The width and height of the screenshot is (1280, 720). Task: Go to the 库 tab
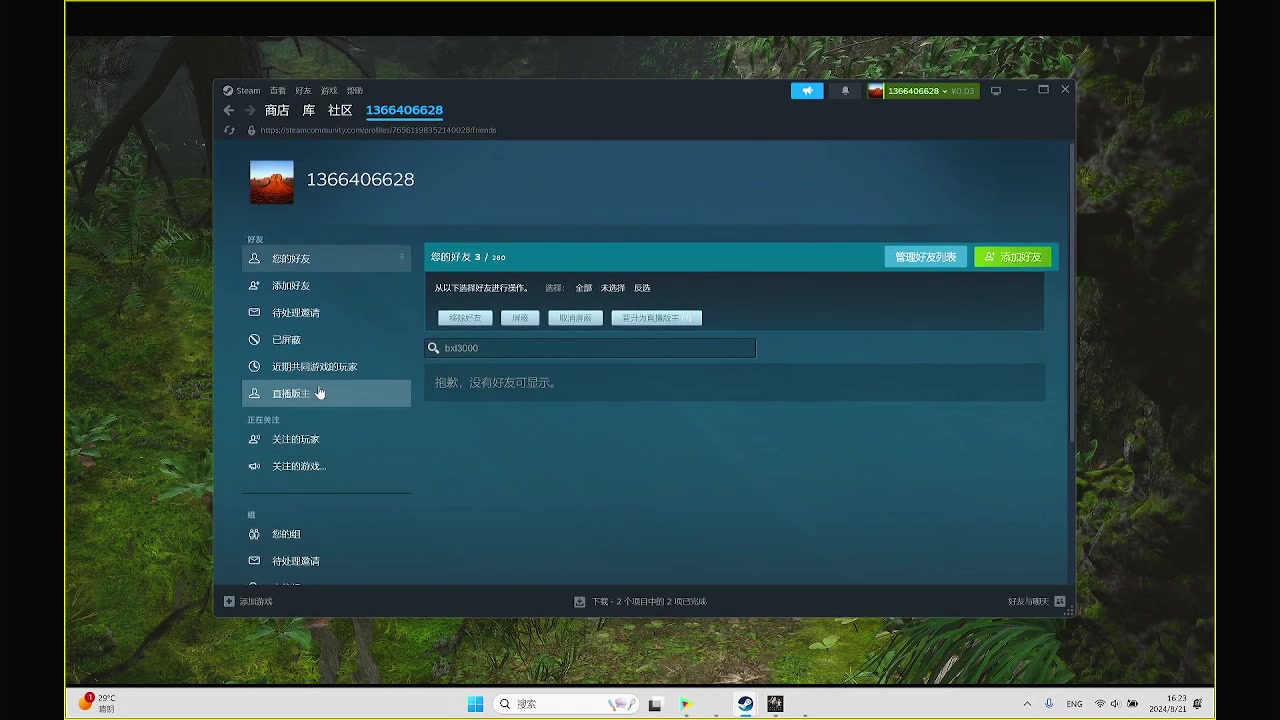(309, 110)
